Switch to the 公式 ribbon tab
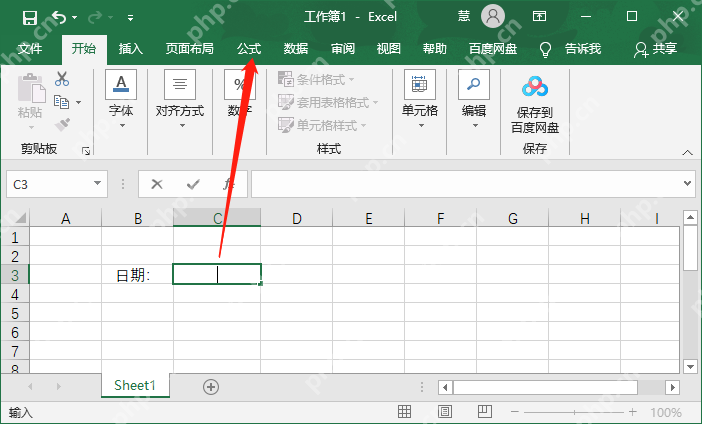This screenshot has width=702, height=424. coord(248,48)
